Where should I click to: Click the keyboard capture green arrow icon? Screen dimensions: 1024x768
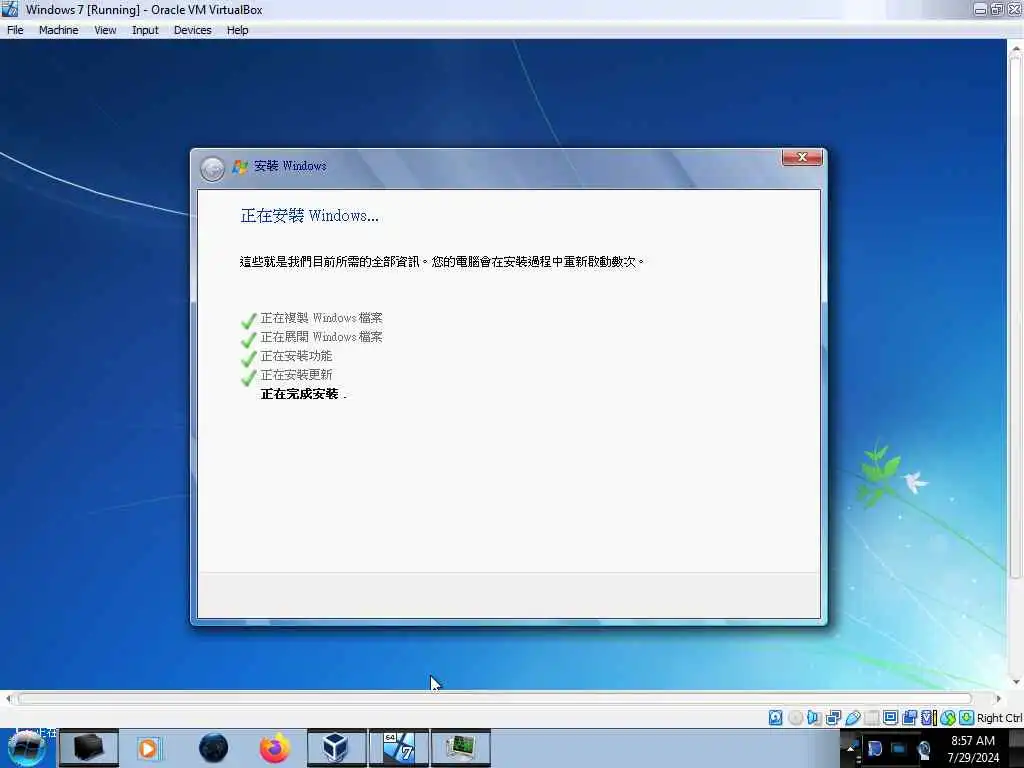(x=967, y=718)
